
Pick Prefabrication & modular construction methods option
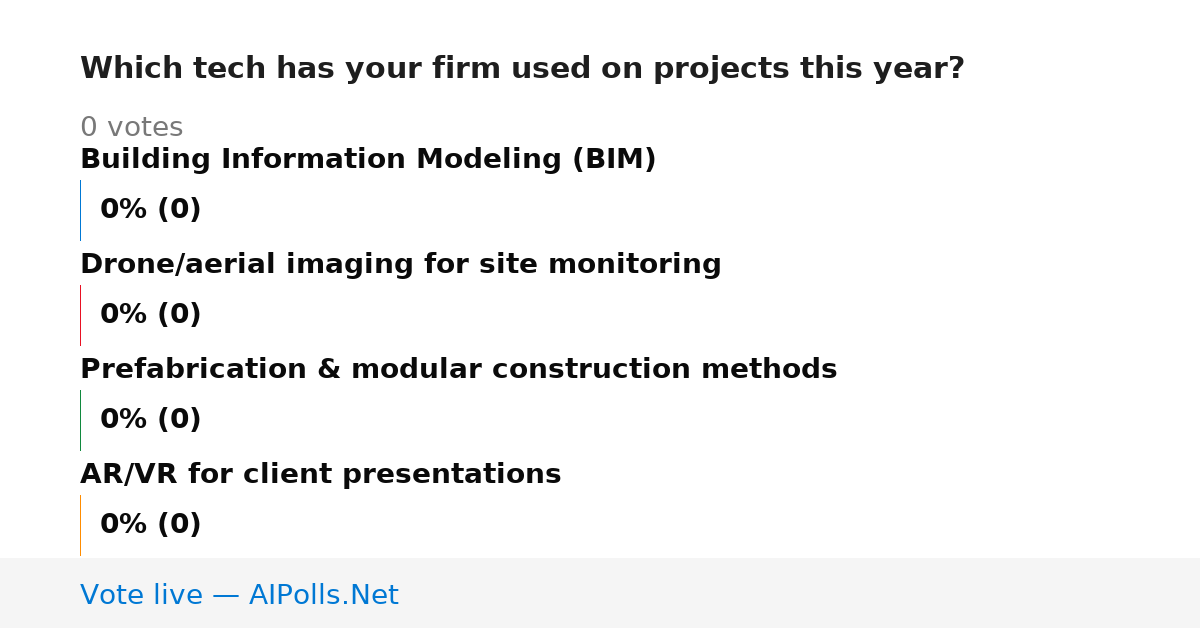(x=458, y=370)
